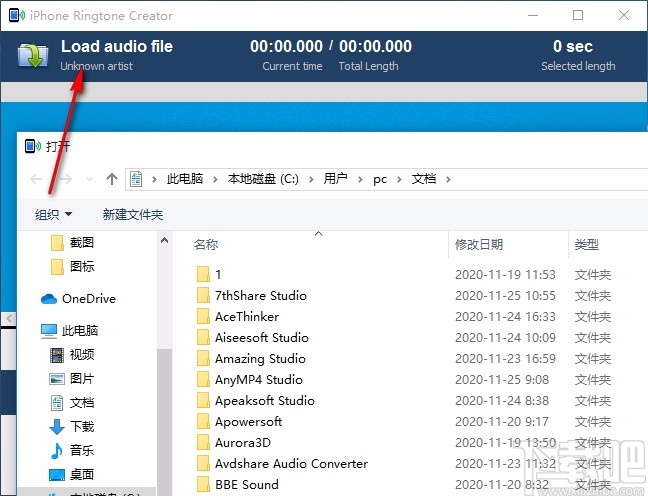Select 文档 in the address breadcrumb
The width and height of the screenshot is (648, 496).
point(424,179)
